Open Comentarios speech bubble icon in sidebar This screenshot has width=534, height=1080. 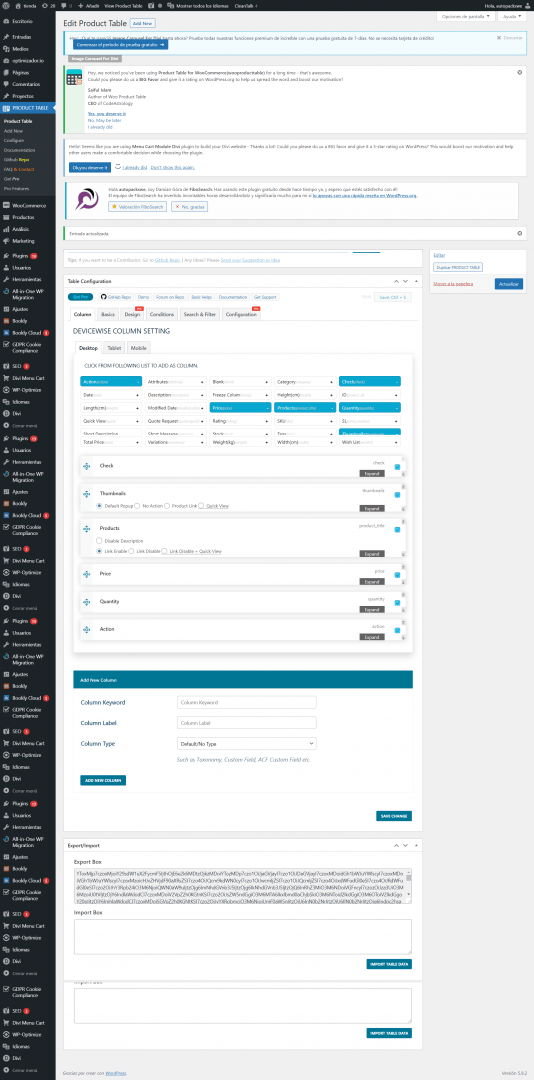[6, 84]
